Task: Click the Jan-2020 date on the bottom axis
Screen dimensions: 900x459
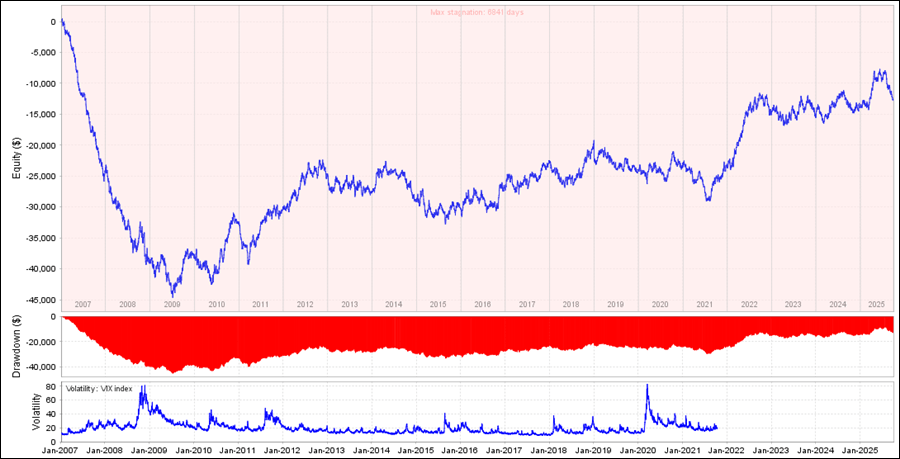Action: pyautogui.click(x=640, y=450)
